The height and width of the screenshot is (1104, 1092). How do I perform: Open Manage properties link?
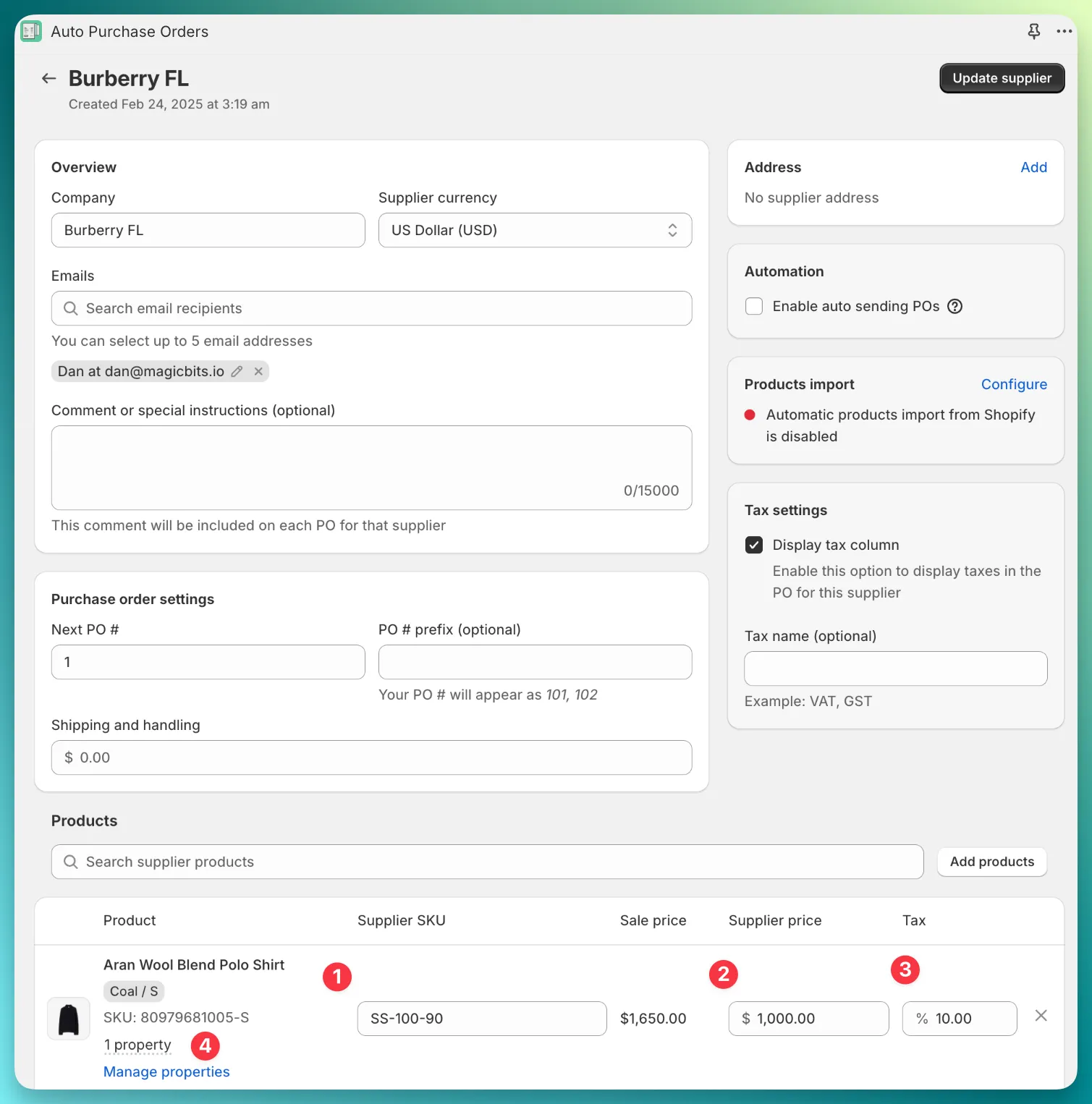166,1071
